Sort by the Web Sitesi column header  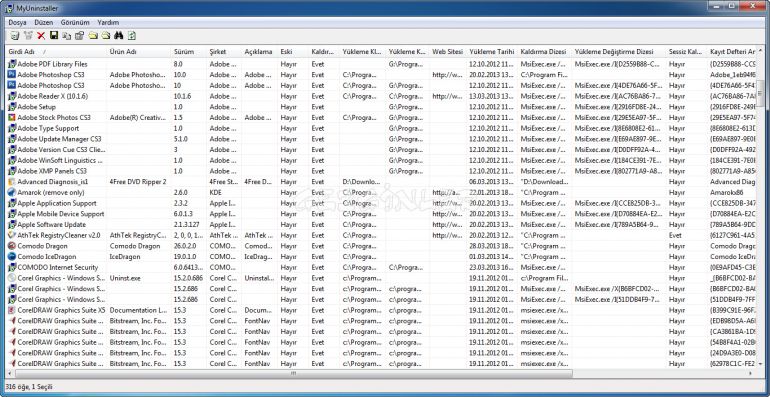[448, 52]
